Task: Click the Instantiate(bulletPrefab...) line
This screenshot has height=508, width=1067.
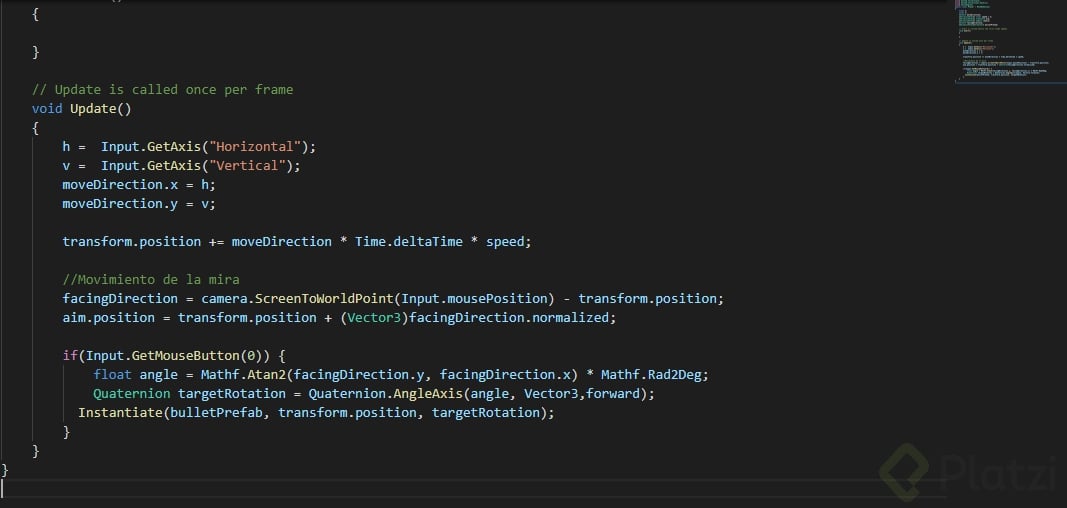Action: [x=316, y=413]
